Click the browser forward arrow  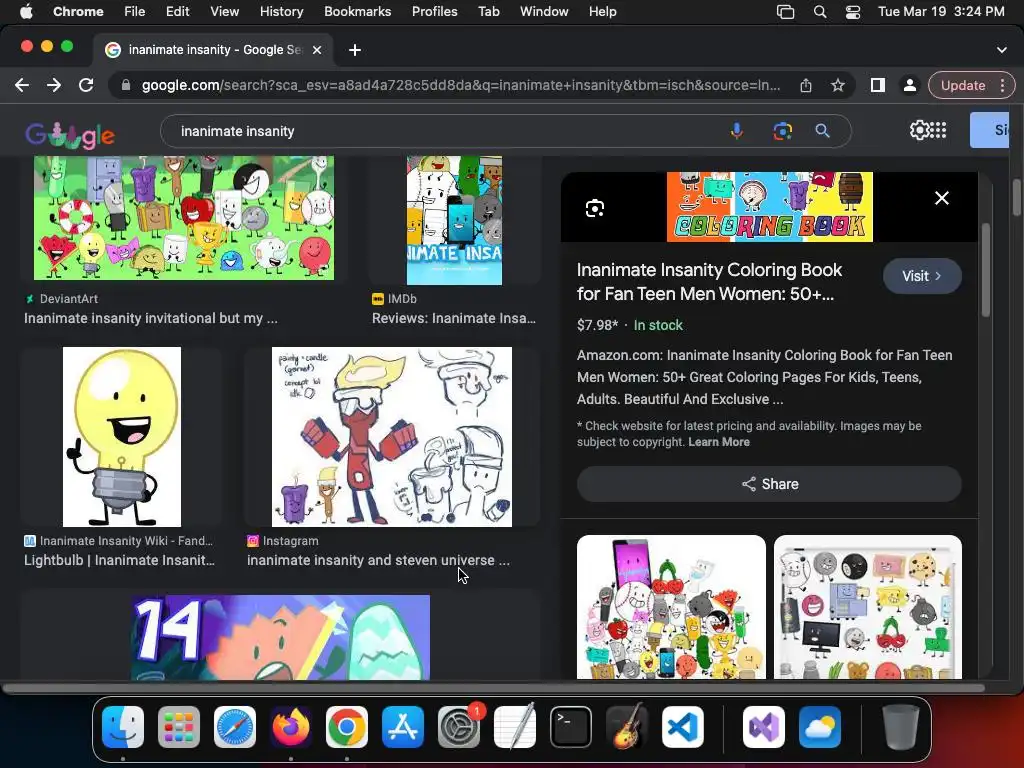tap(54, 85)
